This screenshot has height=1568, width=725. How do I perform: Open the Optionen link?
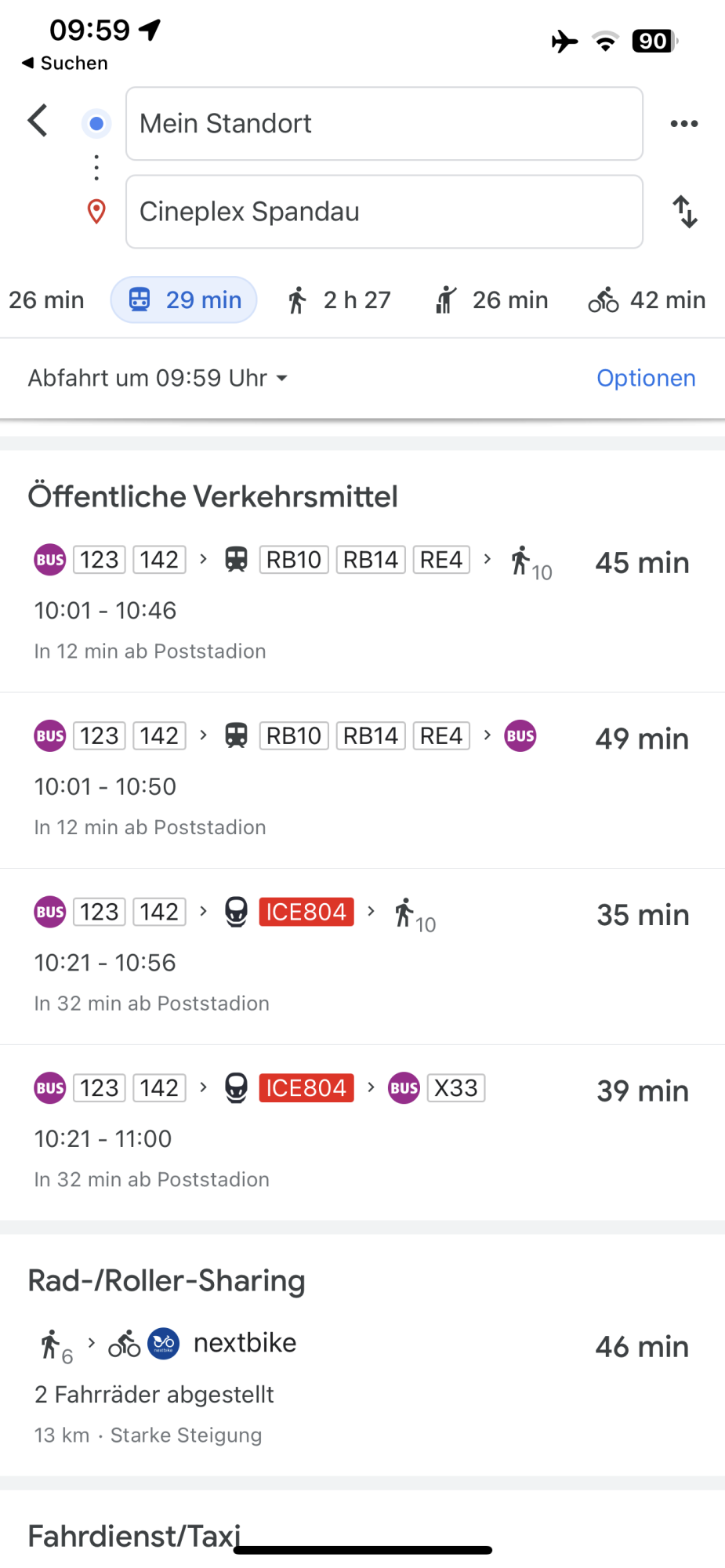[x=646, y=378]
